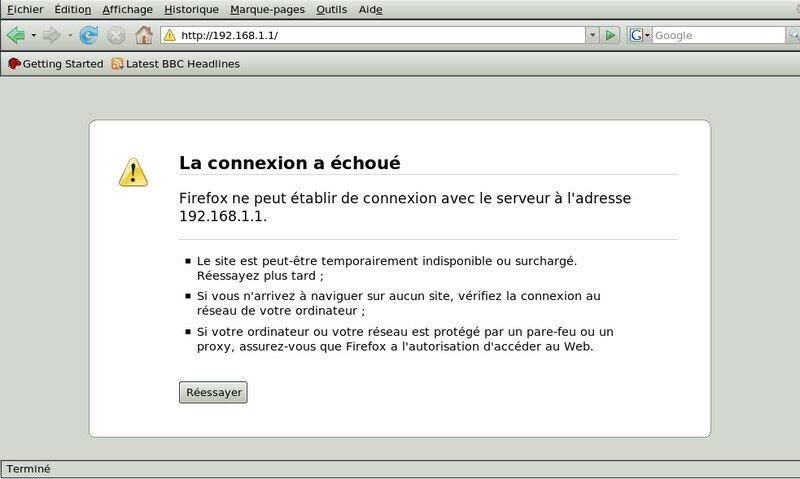The image size is (800, 479).
Task: Open the Édition menu
Action: [x=72, y=9]
